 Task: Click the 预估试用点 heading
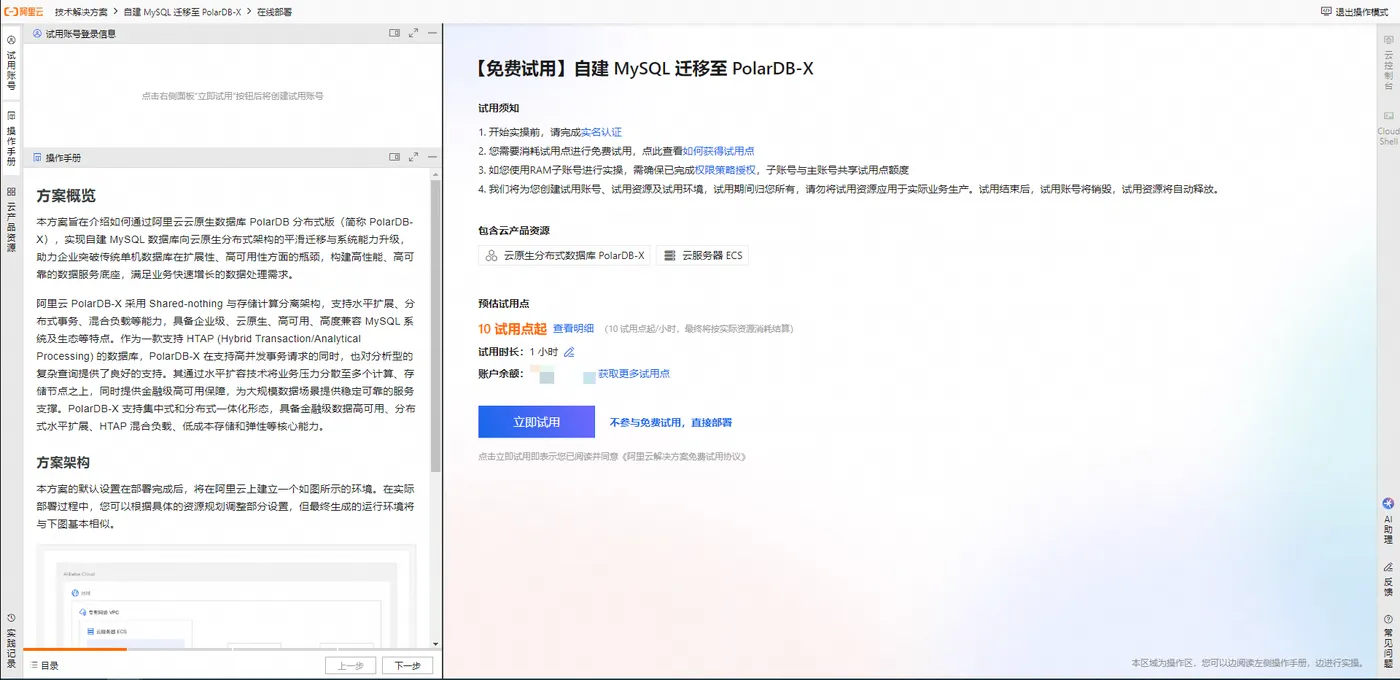[503, 304]
